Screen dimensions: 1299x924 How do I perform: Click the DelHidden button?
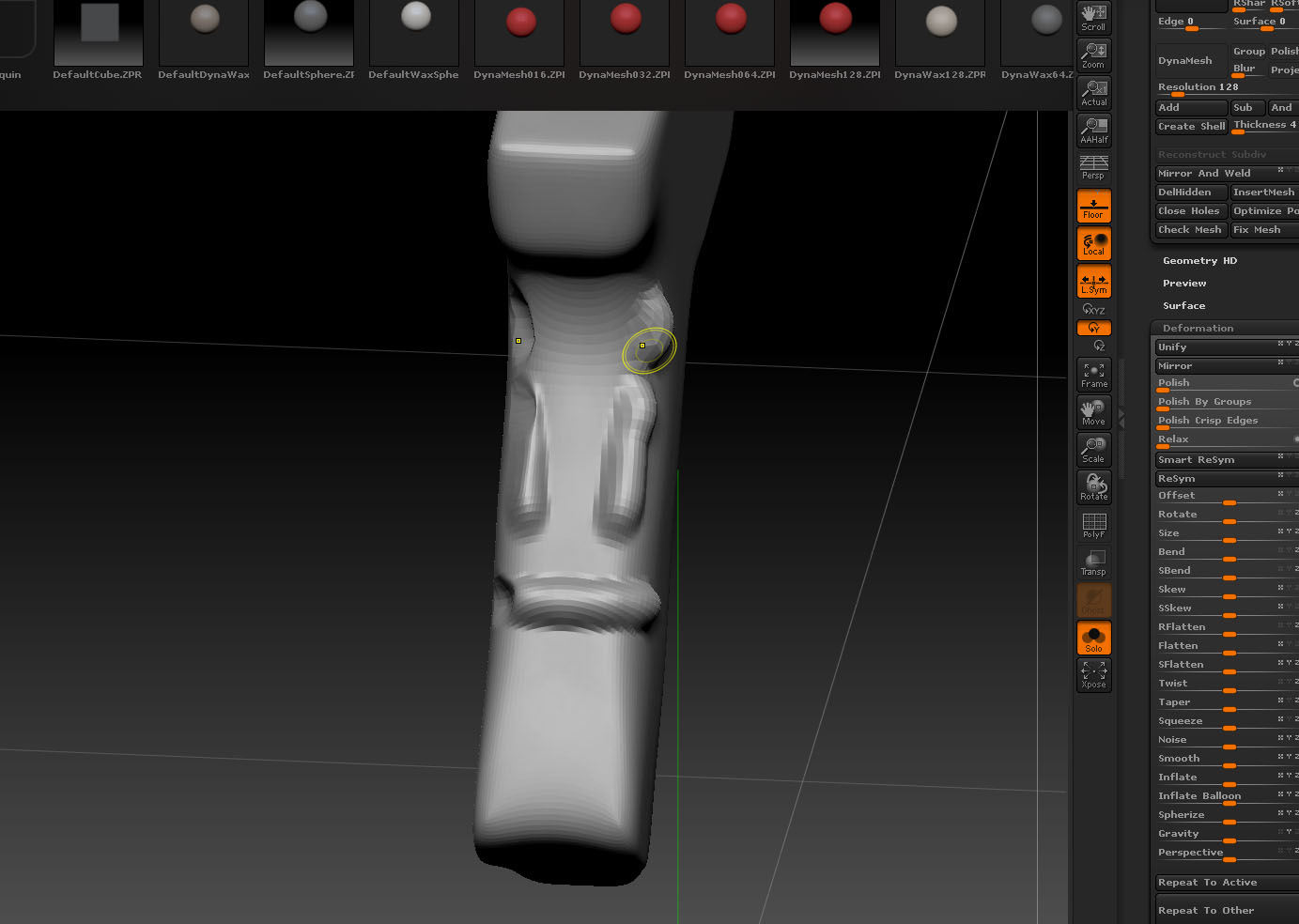click(x=1191, y=192)
